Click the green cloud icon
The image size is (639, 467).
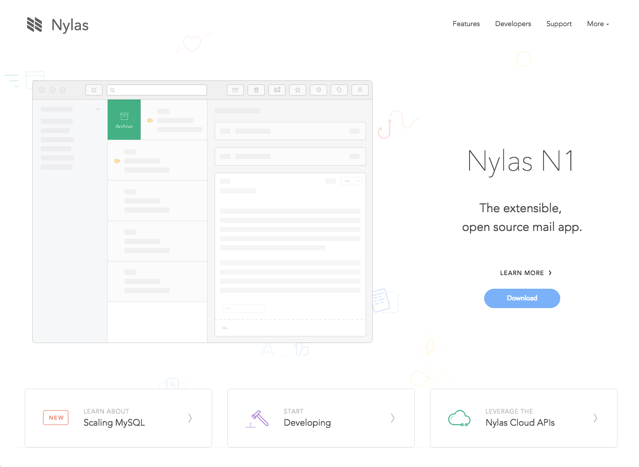[459, 418]
